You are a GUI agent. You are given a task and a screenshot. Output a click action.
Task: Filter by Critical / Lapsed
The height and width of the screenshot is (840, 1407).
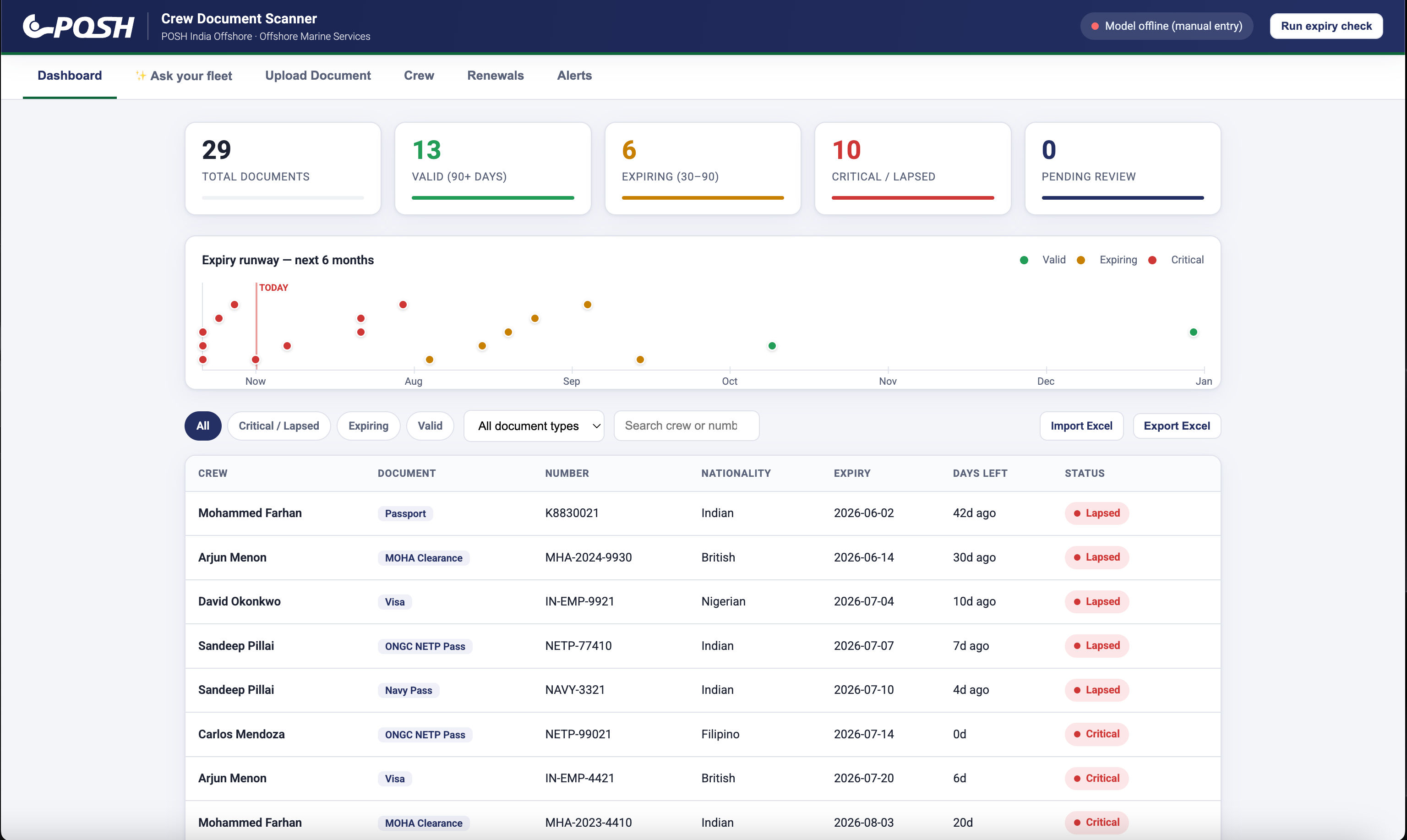pyautogui.click(x=279, y=425)
